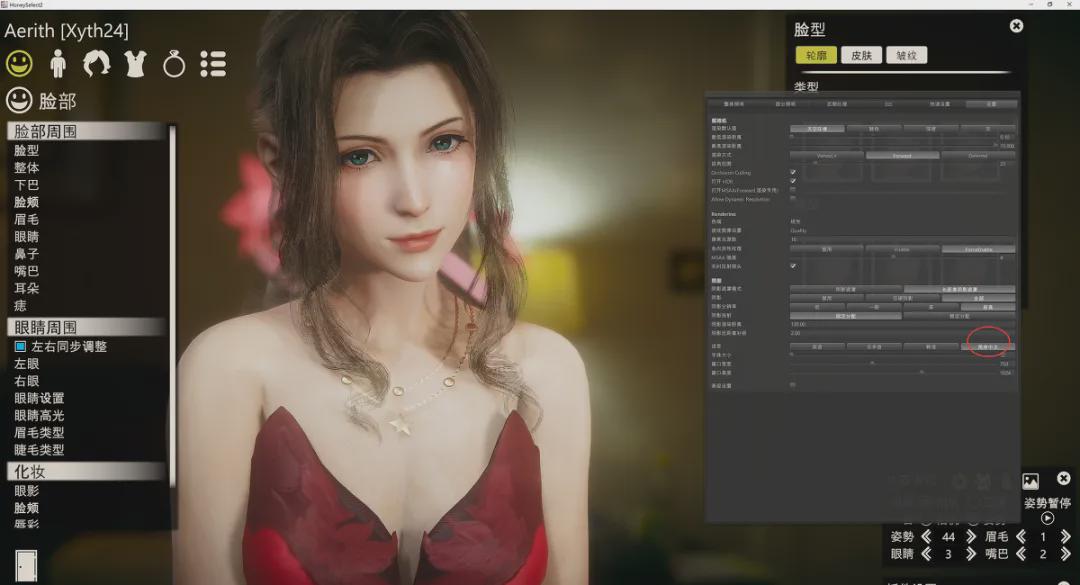Click the character name Aerith [Xyth24]
This screenshot has height=585, width=1080.
pyautogui.click(x=66, y=30)
